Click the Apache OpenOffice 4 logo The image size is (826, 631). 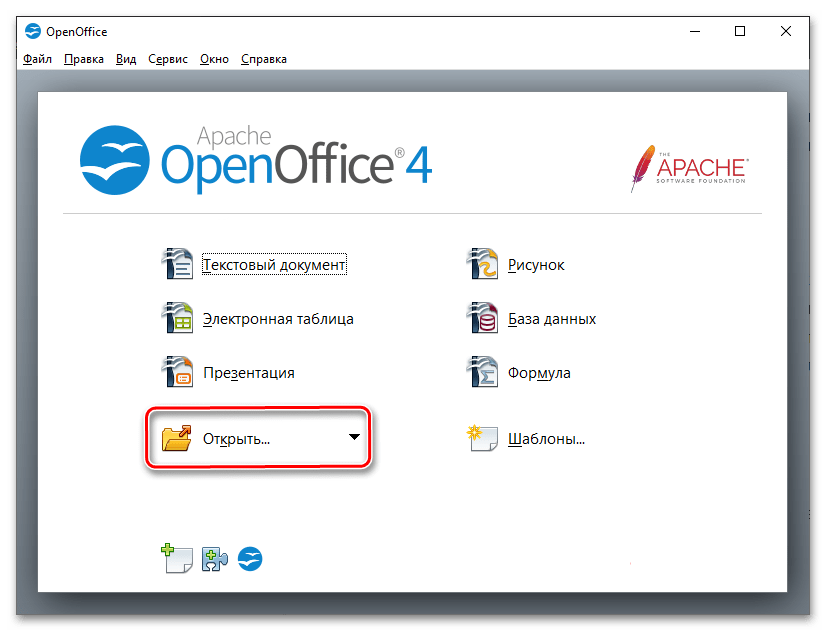(x=256, y=160)
